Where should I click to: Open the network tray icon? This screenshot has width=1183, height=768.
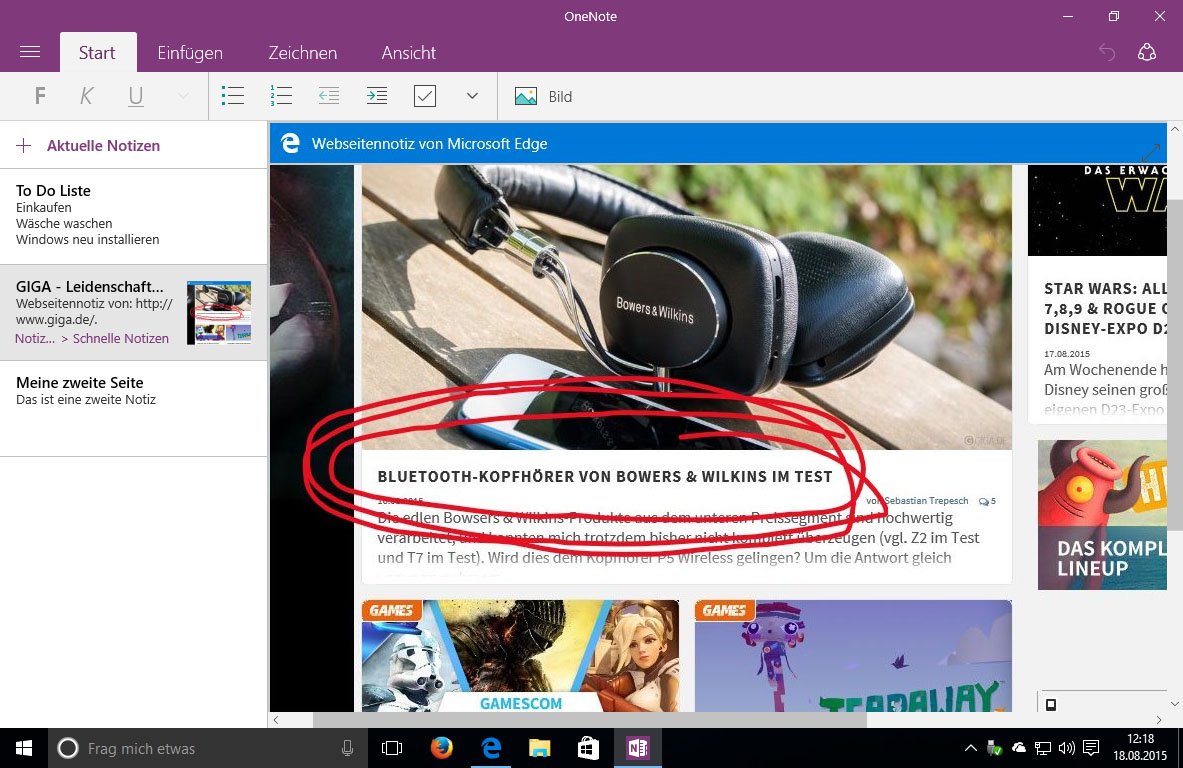pos(1043,748)
